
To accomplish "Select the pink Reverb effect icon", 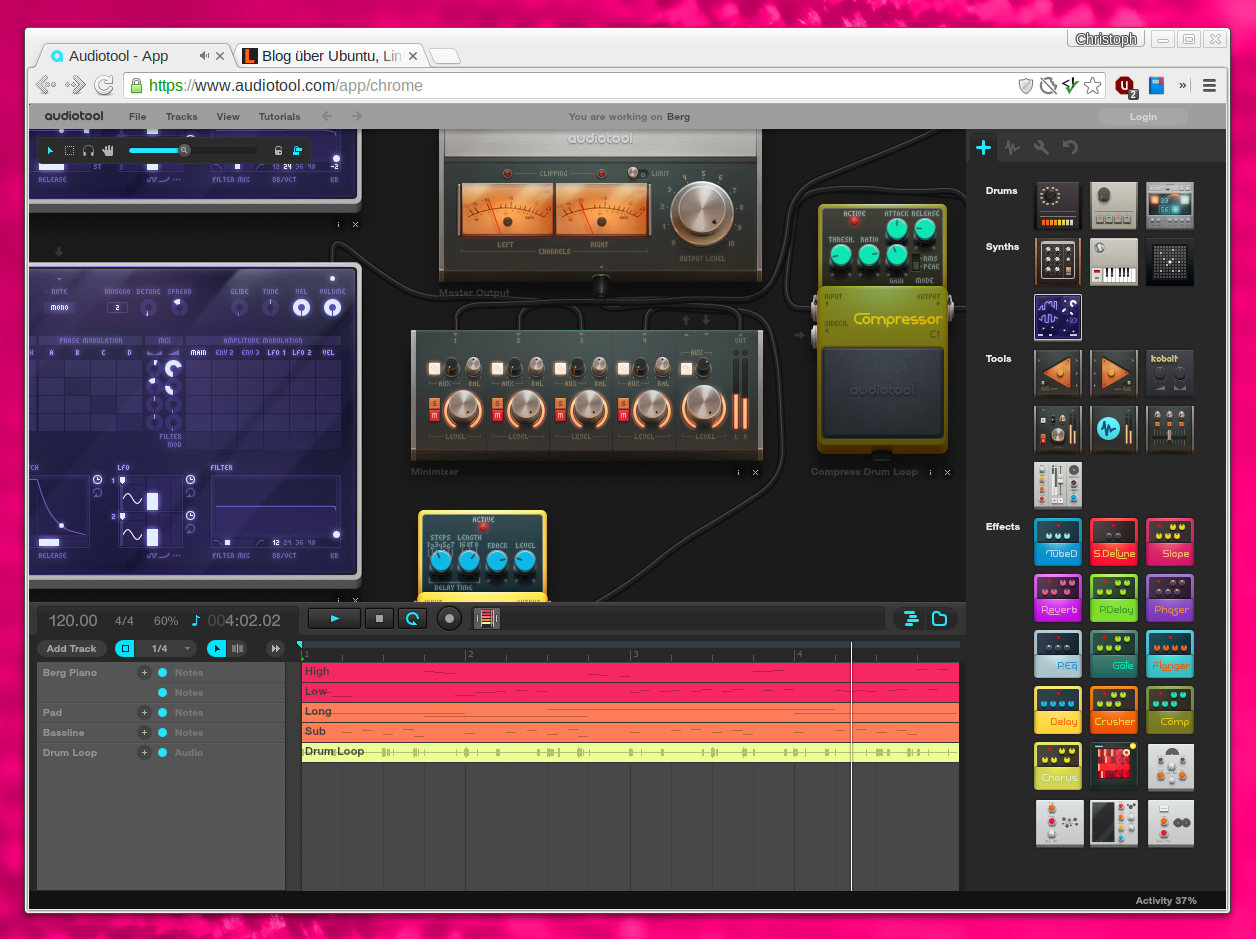I will (x=1058, y=597).
